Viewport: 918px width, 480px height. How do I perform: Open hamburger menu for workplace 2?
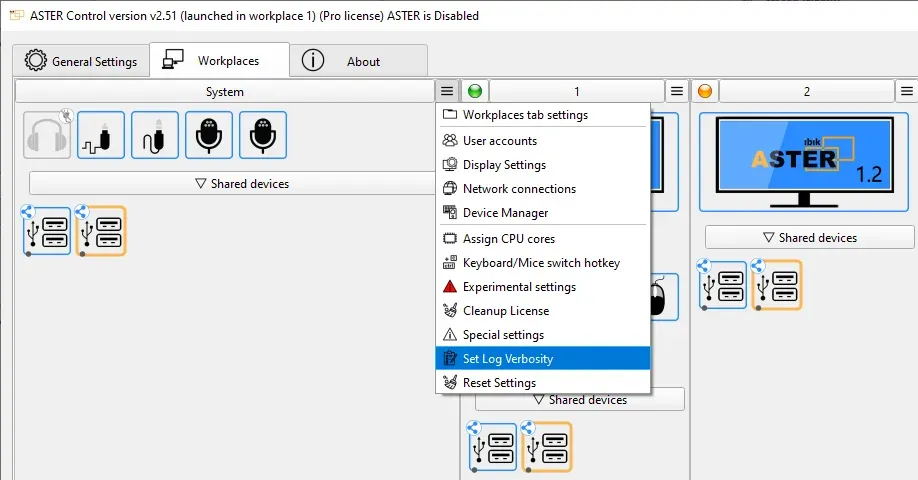(906, 92)
